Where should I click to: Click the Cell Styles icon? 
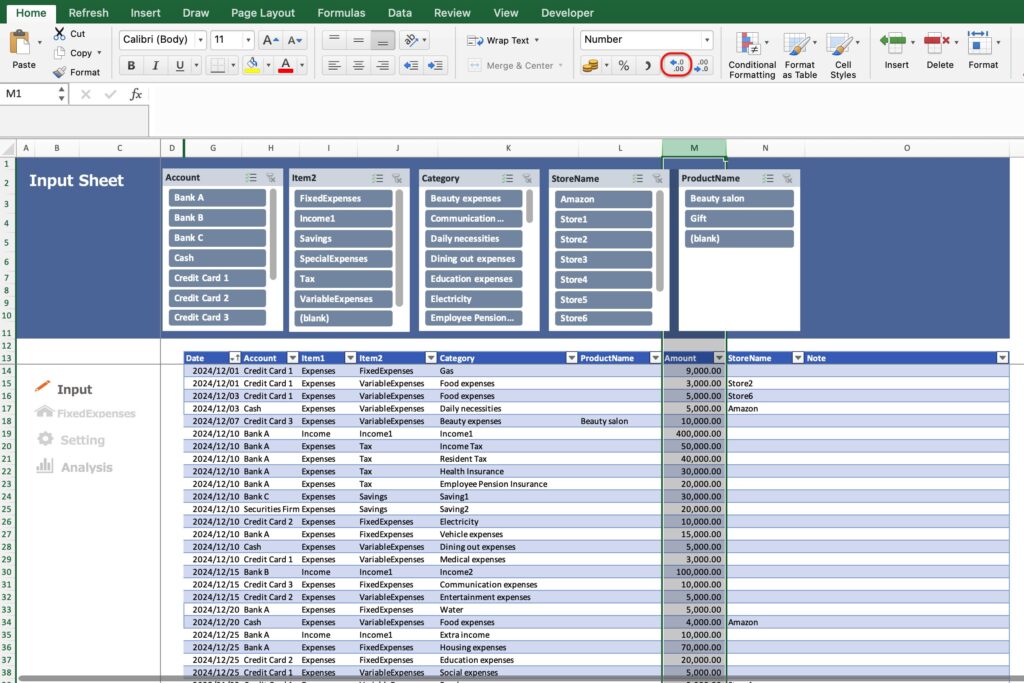[842, 55]
